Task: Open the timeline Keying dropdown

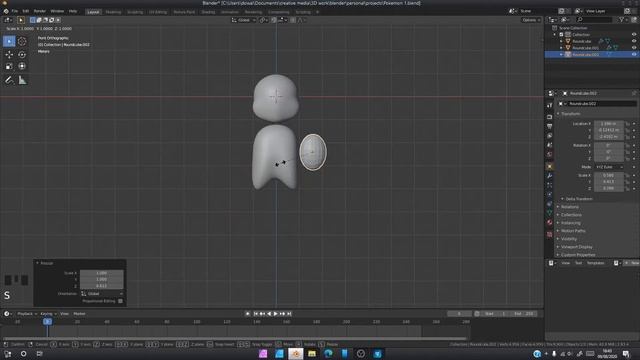Action: (48, 313)
